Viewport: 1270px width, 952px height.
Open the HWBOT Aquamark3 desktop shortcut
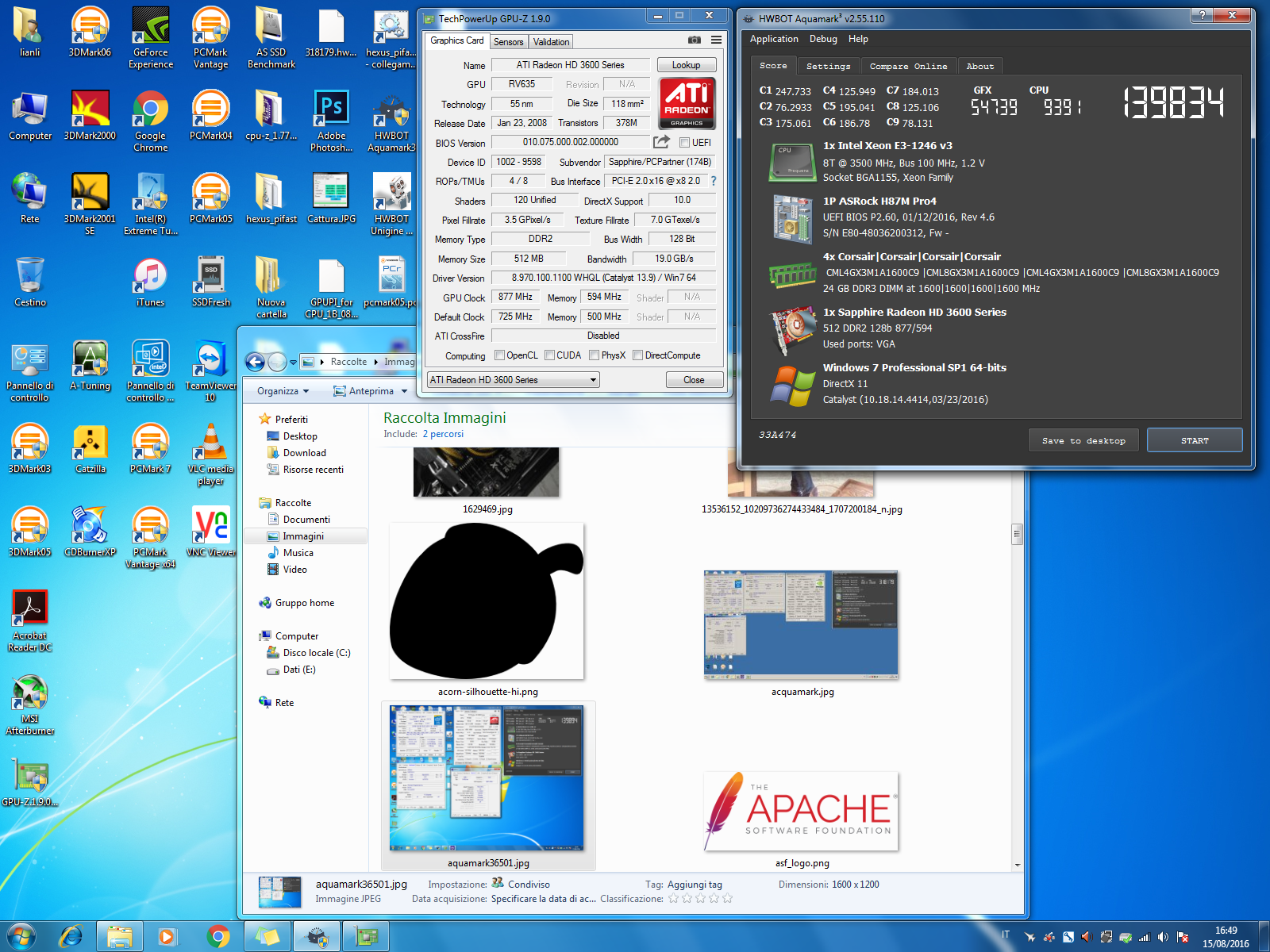coord(391,121)
